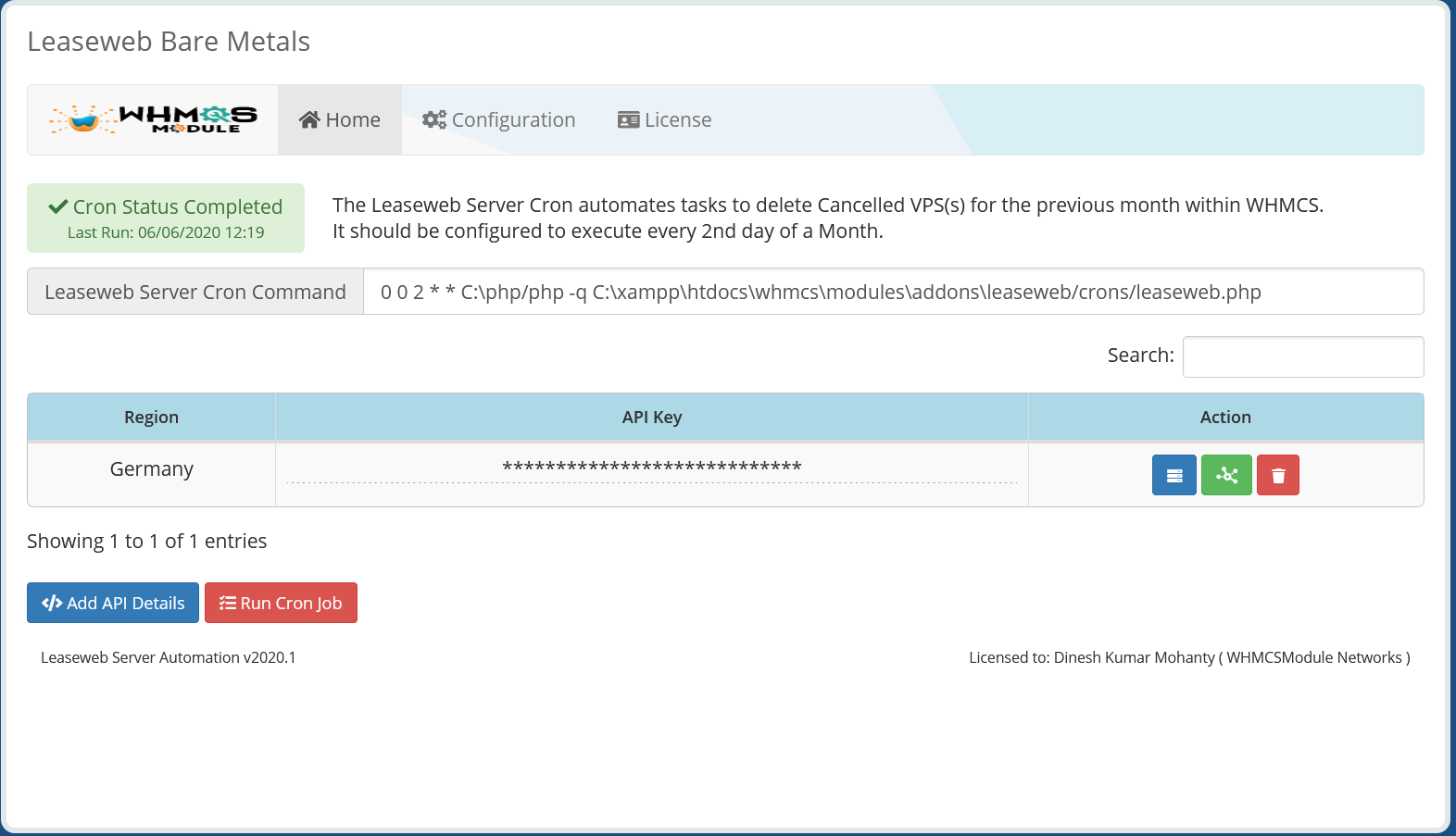Screen dimensions: 1456x836
Task: Sort table by API Key column header
Action: click(652, 418)
